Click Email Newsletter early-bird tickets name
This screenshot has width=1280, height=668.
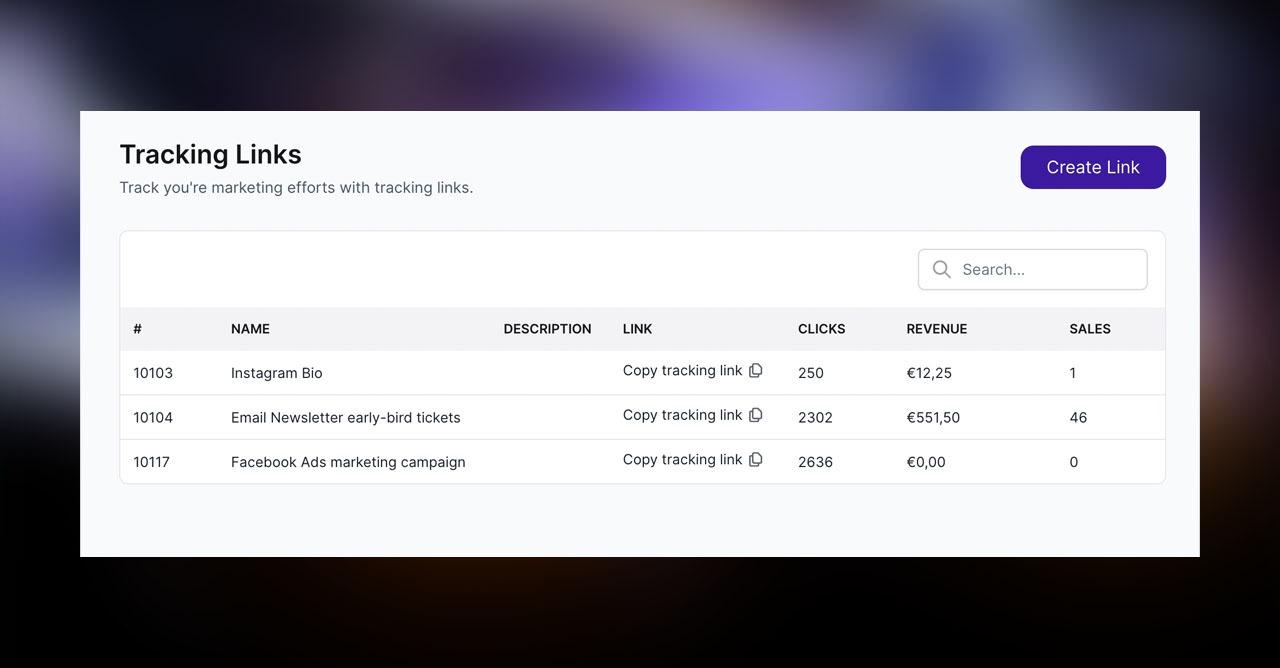346,418
